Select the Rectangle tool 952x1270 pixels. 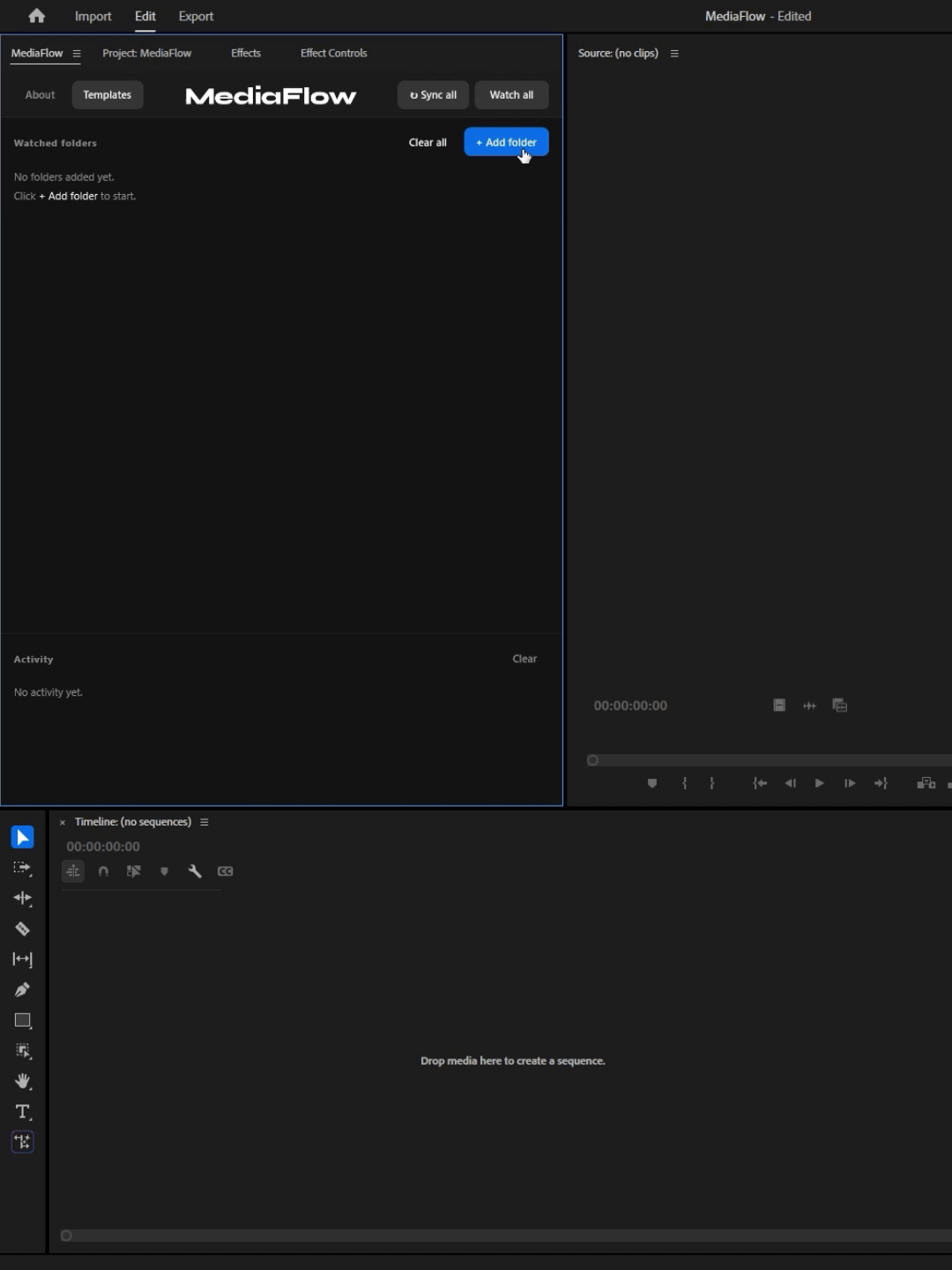pyautogui.click(x=23, y=1020)
